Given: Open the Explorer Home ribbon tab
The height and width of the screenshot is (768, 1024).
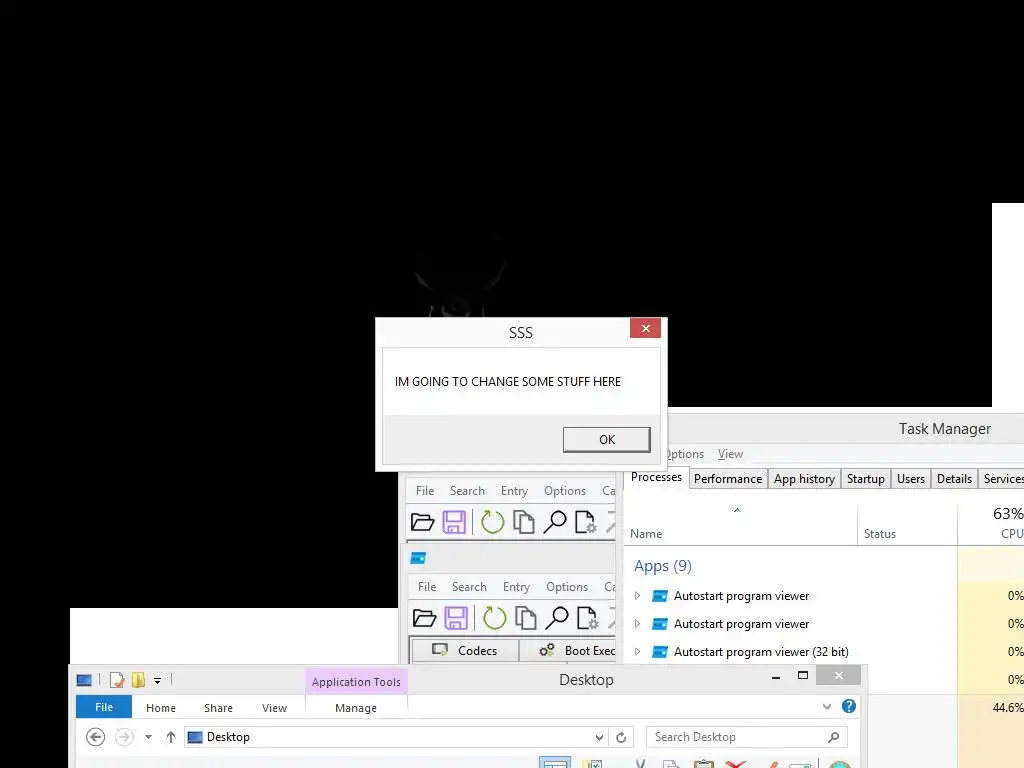Looking at the screenshot, I should point(161,708).
